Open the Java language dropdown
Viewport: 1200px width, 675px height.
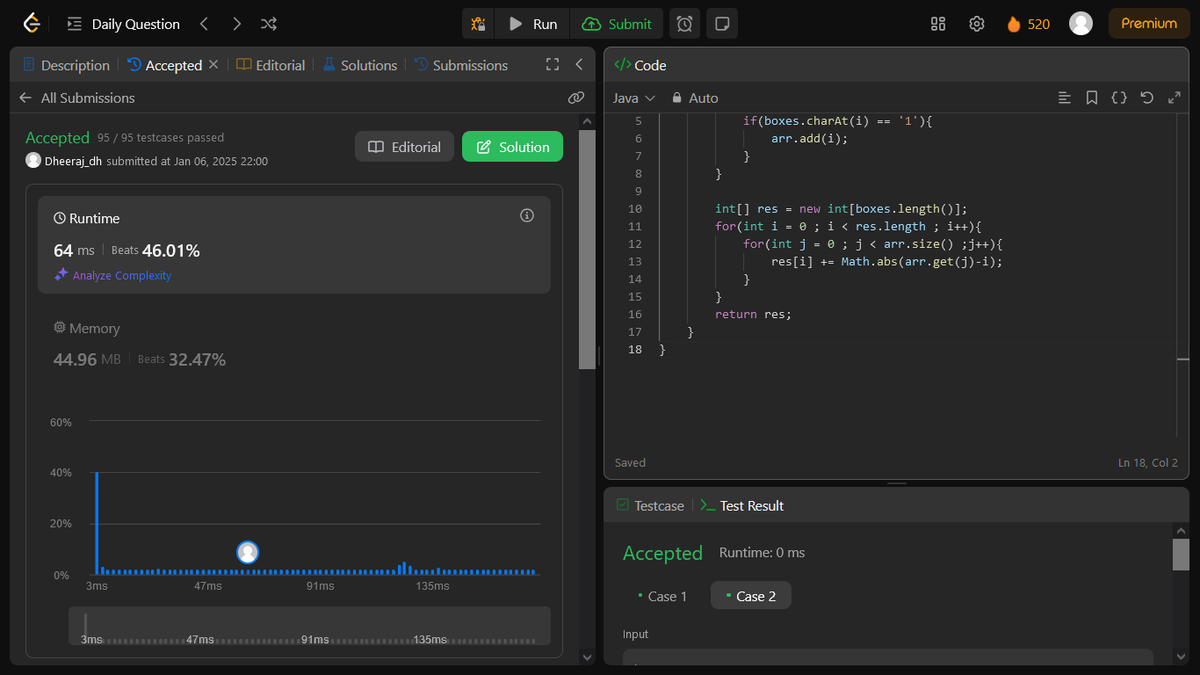pyautogui.click(x=634, y=98)
